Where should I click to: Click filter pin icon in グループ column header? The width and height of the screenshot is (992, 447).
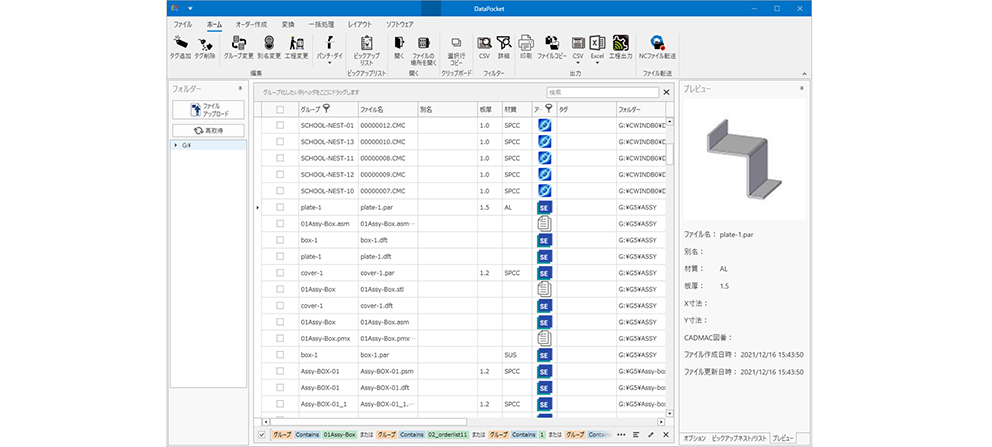click(326, 109)
